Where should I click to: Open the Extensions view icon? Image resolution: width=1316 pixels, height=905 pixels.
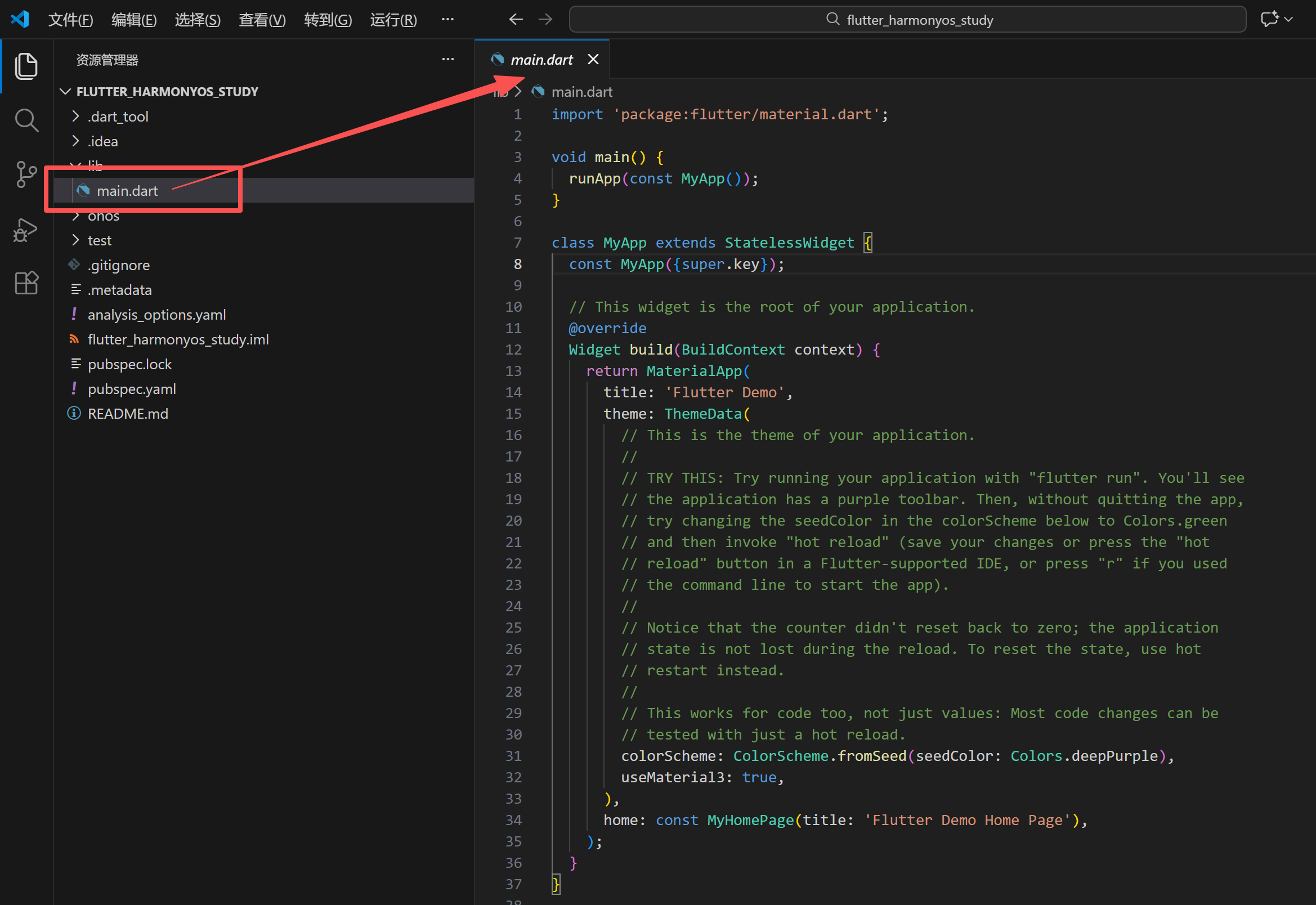point(26,283)
